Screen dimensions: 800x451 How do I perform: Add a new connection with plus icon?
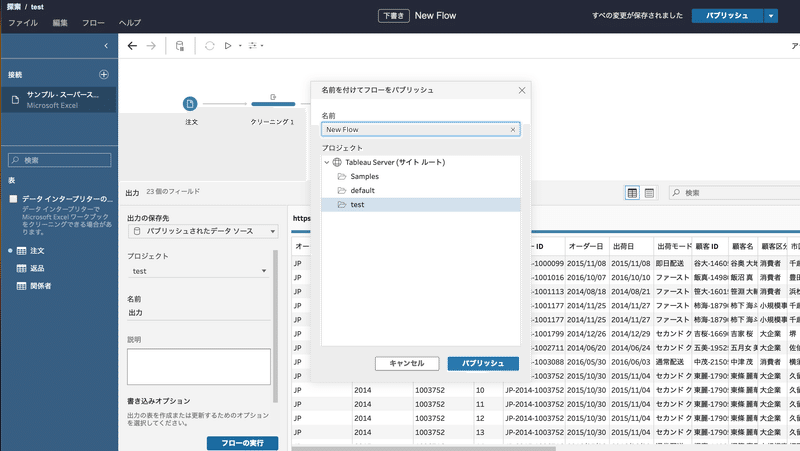(104, 74)
